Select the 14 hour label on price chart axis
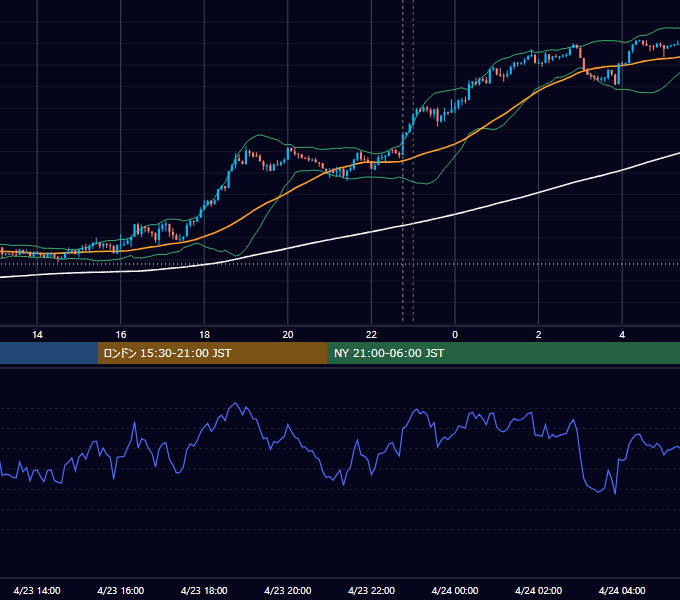 (x=37, y=335)
